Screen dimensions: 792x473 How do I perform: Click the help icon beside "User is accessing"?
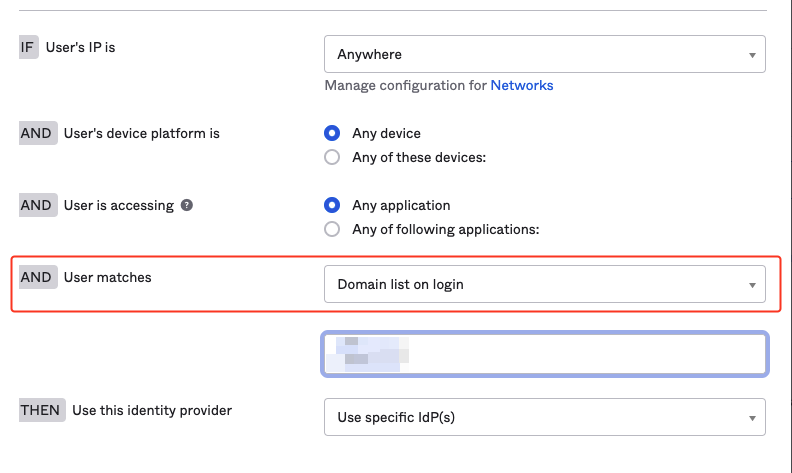(186, 205)
